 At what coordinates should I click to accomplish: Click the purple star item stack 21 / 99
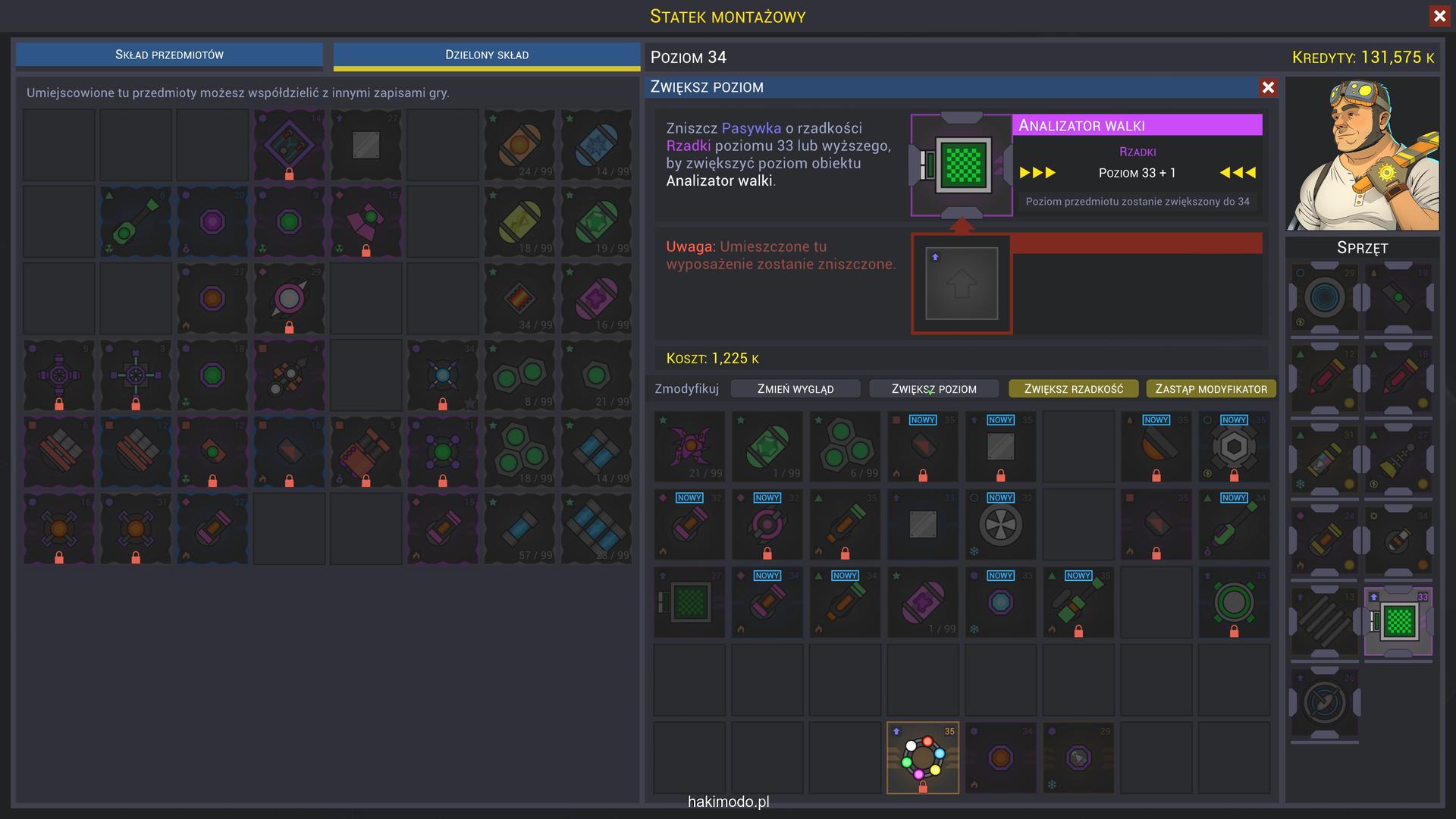[x=689, y=447]
